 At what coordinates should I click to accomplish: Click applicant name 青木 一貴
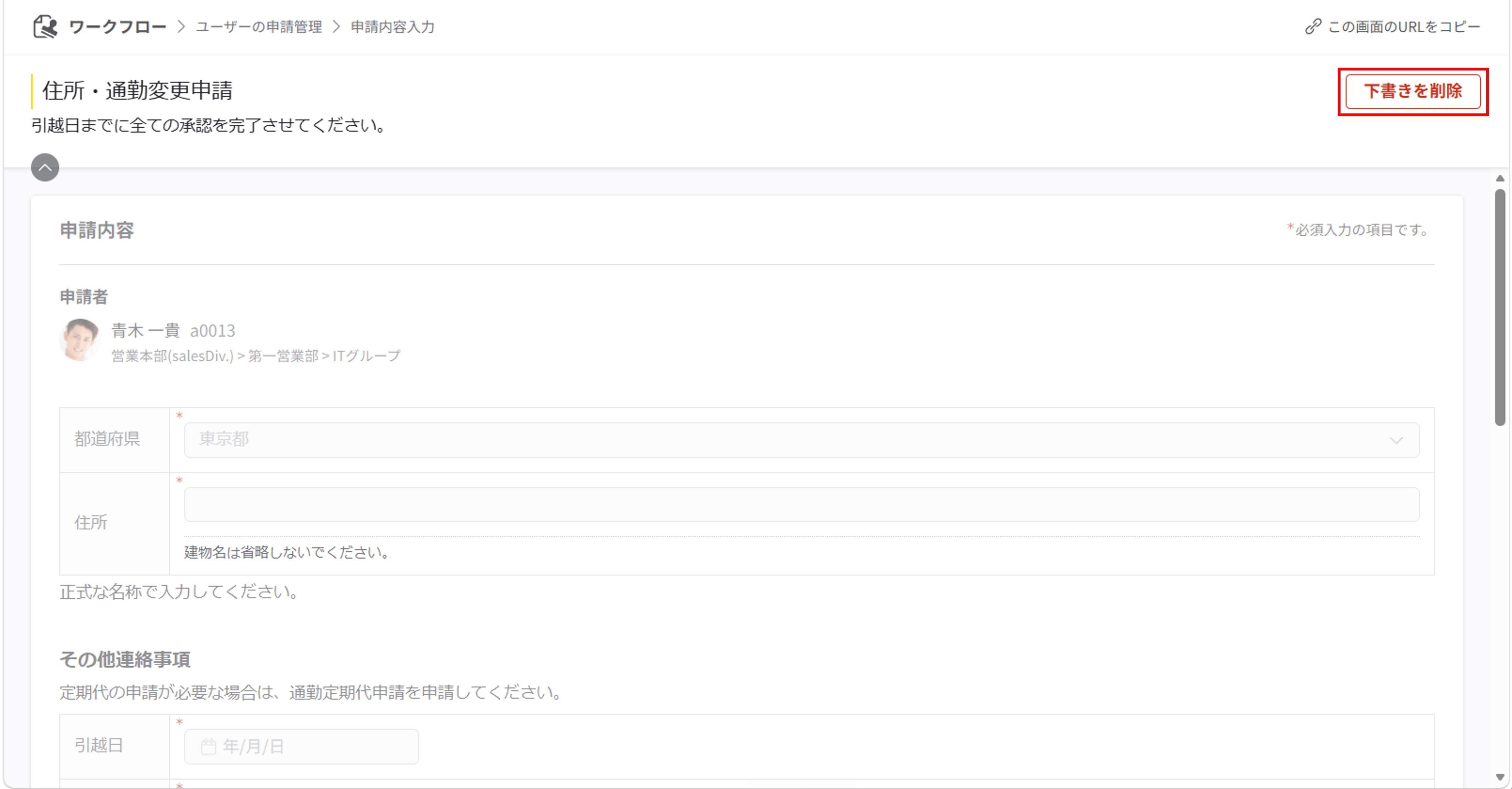point(146,331)
